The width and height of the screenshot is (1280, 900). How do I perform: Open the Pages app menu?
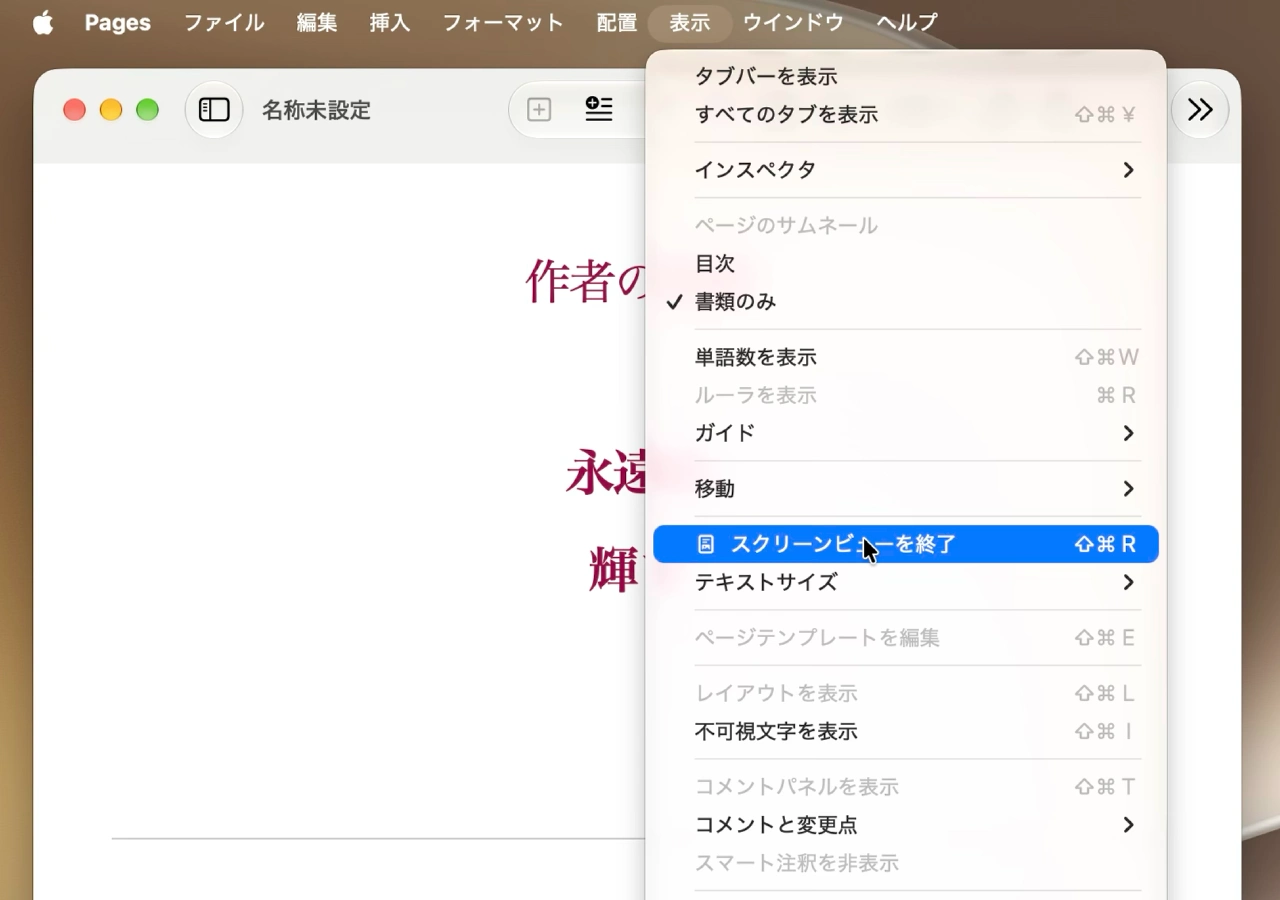118,22
